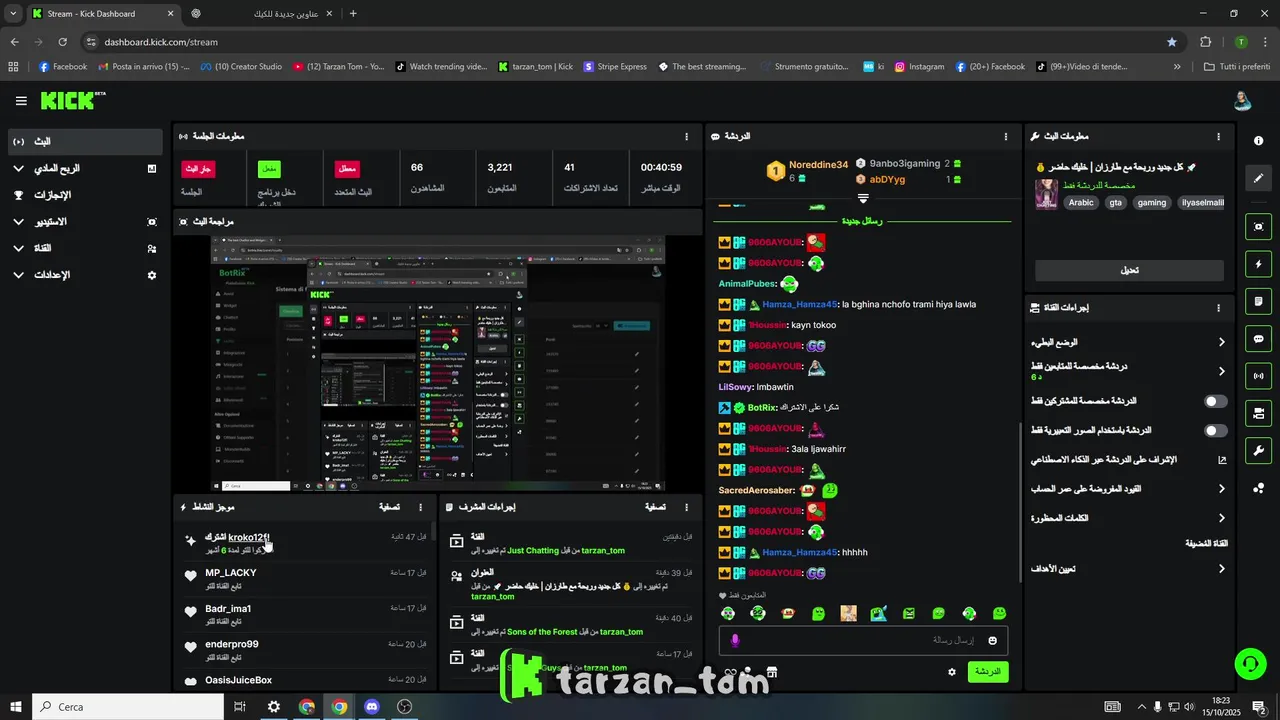Click the wrench icon in the right sidebar

point(1258,450)
